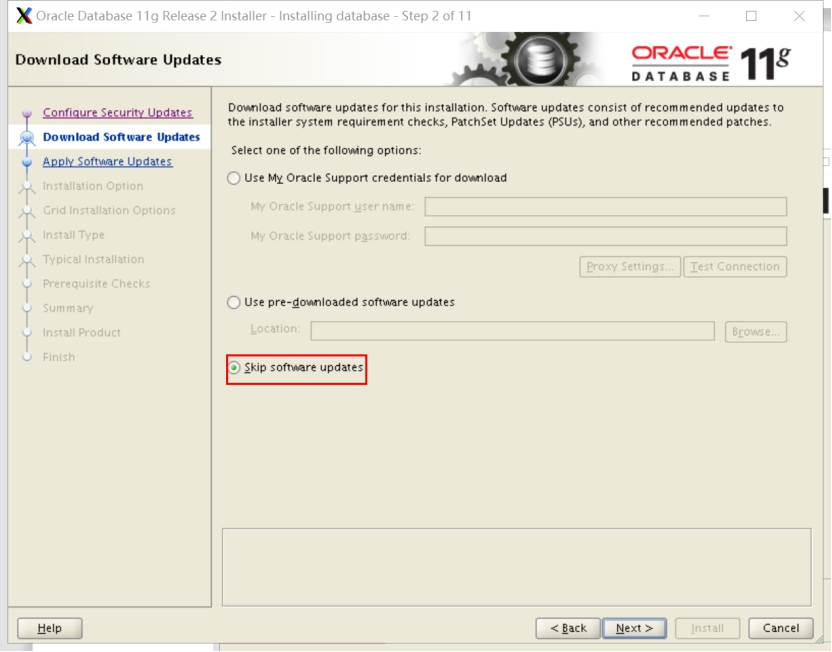The height and width of the screenshot is (652, 832).
Task: Click the My Oracle Support user name field
Action: pos(605,206)
